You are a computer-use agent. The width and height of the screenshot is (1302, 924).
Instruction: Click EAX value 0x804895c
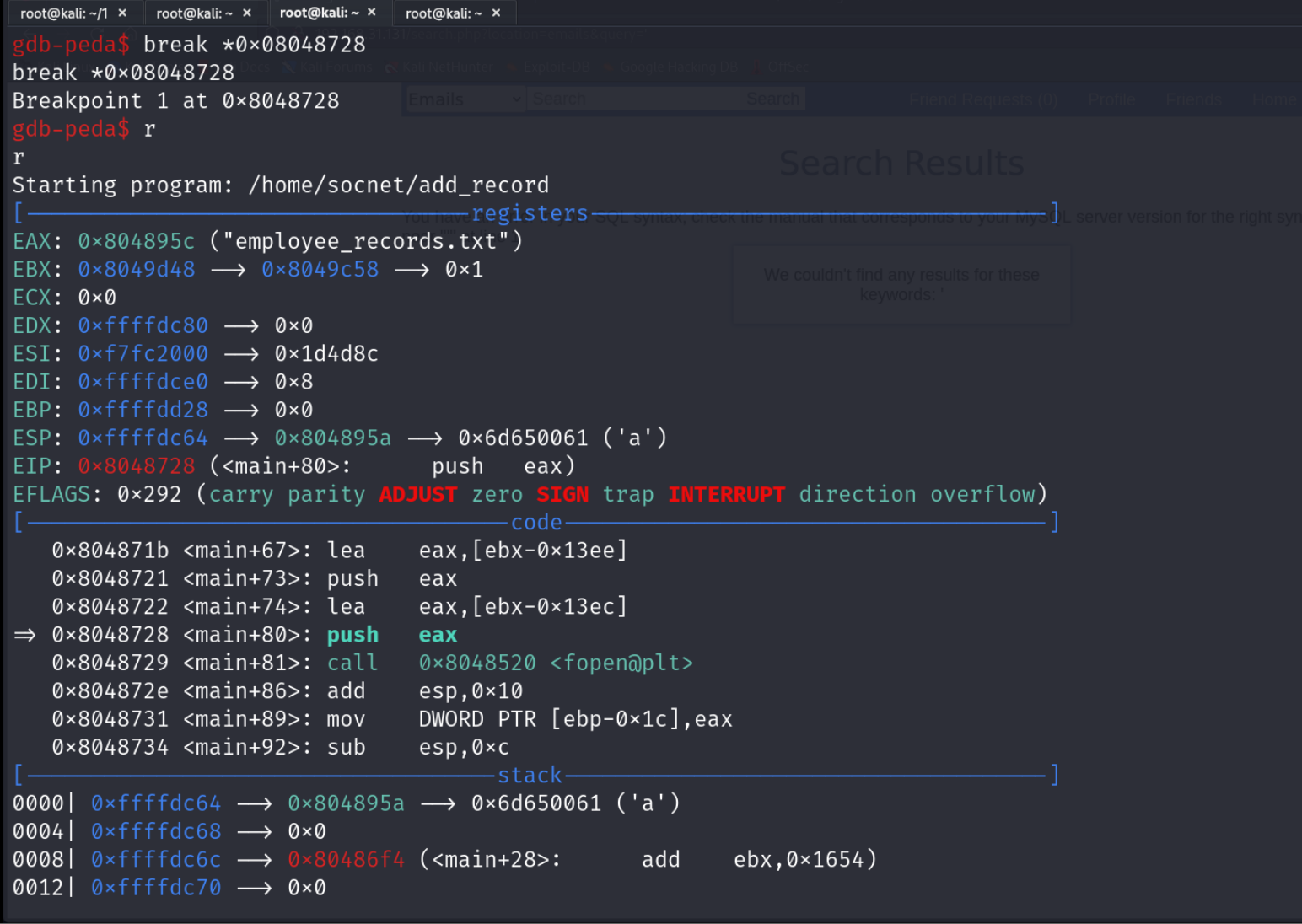click(136, 241)
